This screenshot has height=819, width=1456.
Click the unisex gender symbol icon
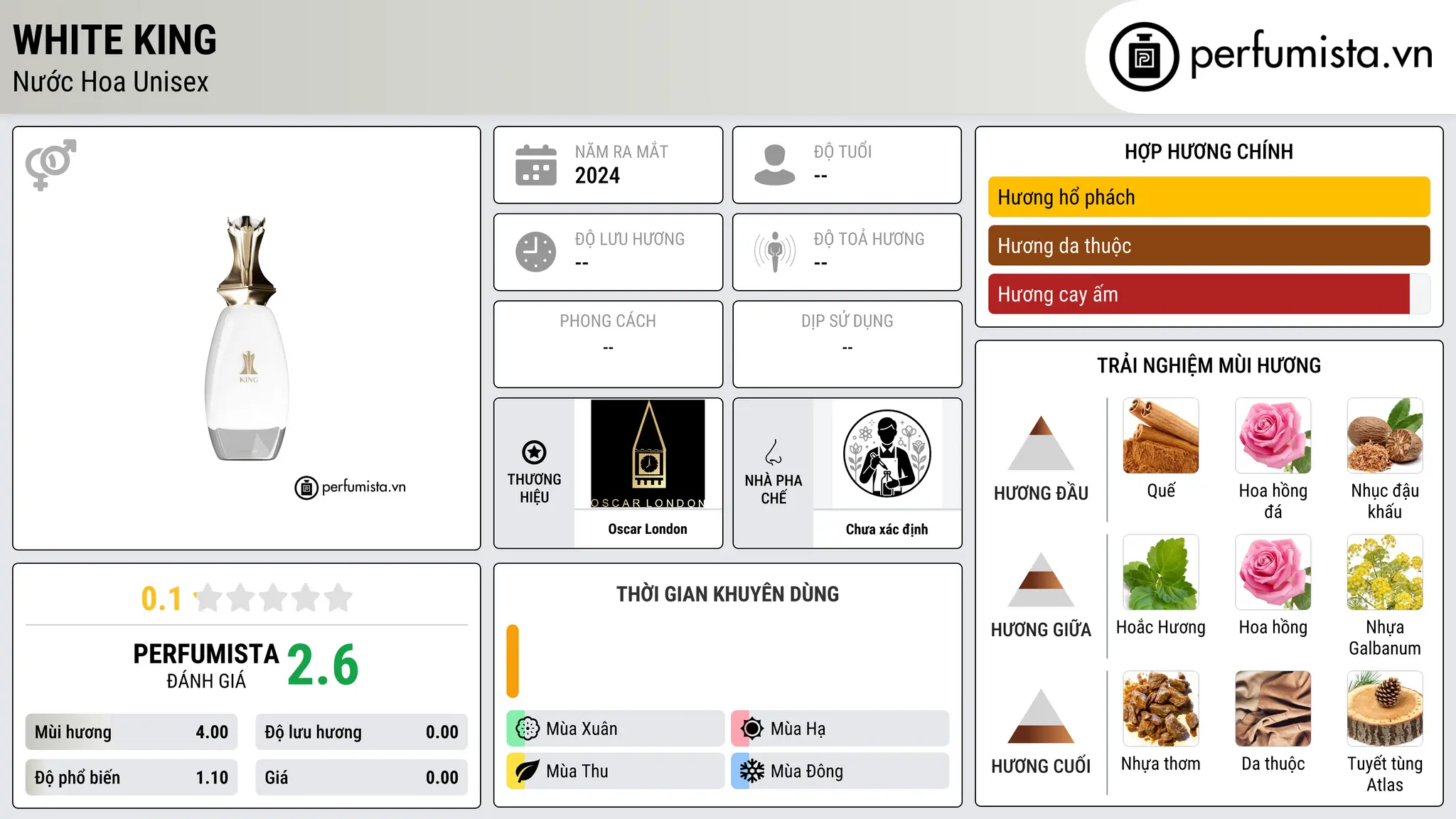50,164
